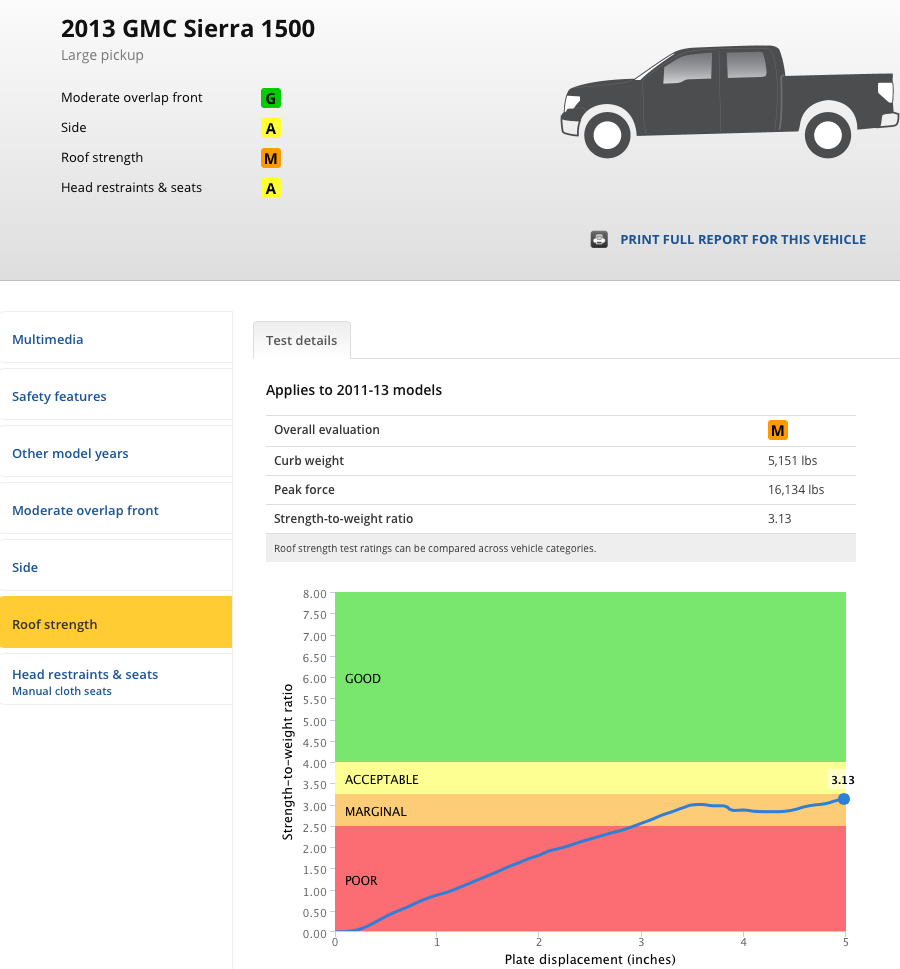Click the 8.00 tick label on the y-axis
The width and height of the screenshot is (900, 969).
coord(315,594)
